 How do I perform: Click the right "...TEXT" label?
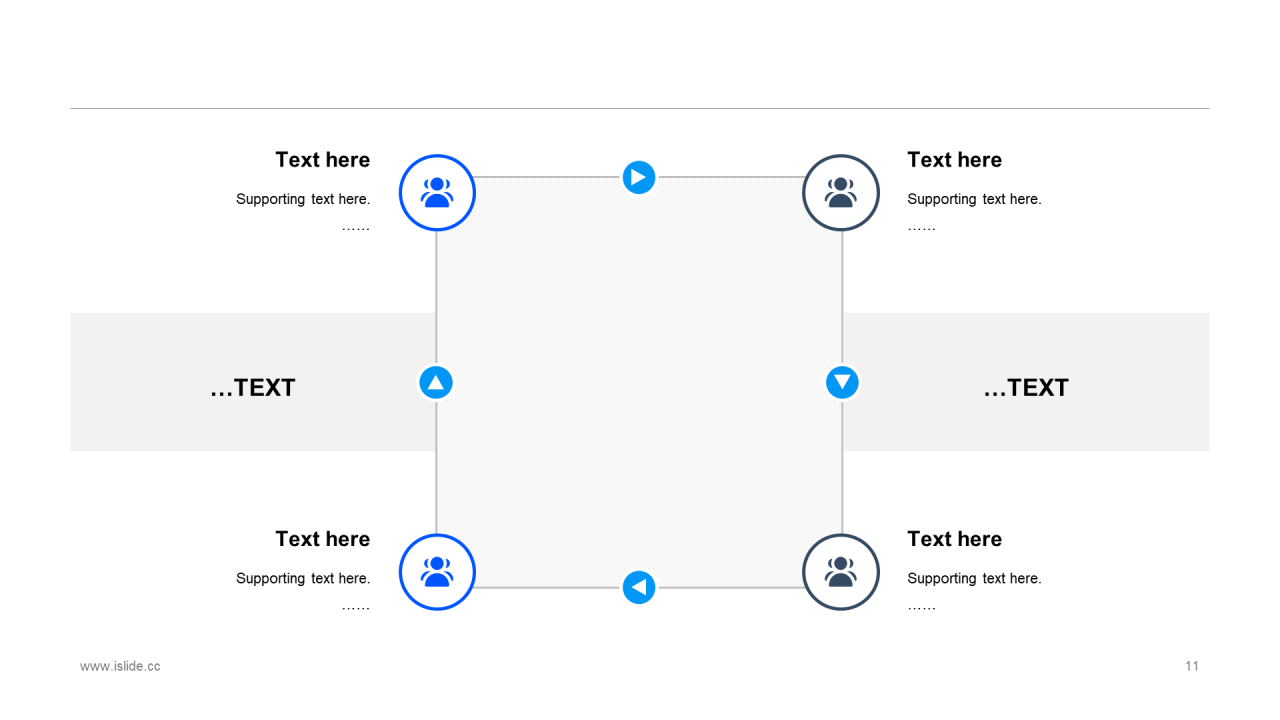pos(1026,388)
